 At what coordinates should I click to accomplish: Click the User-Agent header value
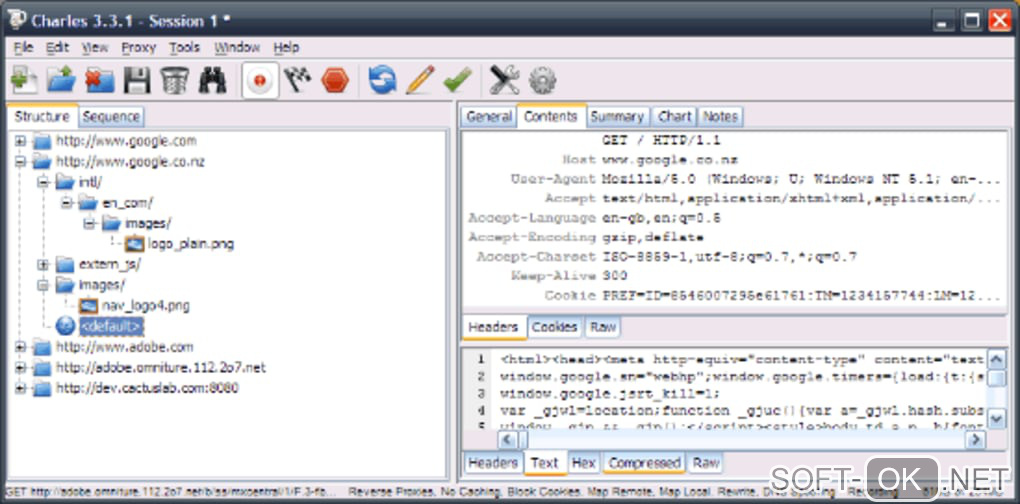click(801, 179)
